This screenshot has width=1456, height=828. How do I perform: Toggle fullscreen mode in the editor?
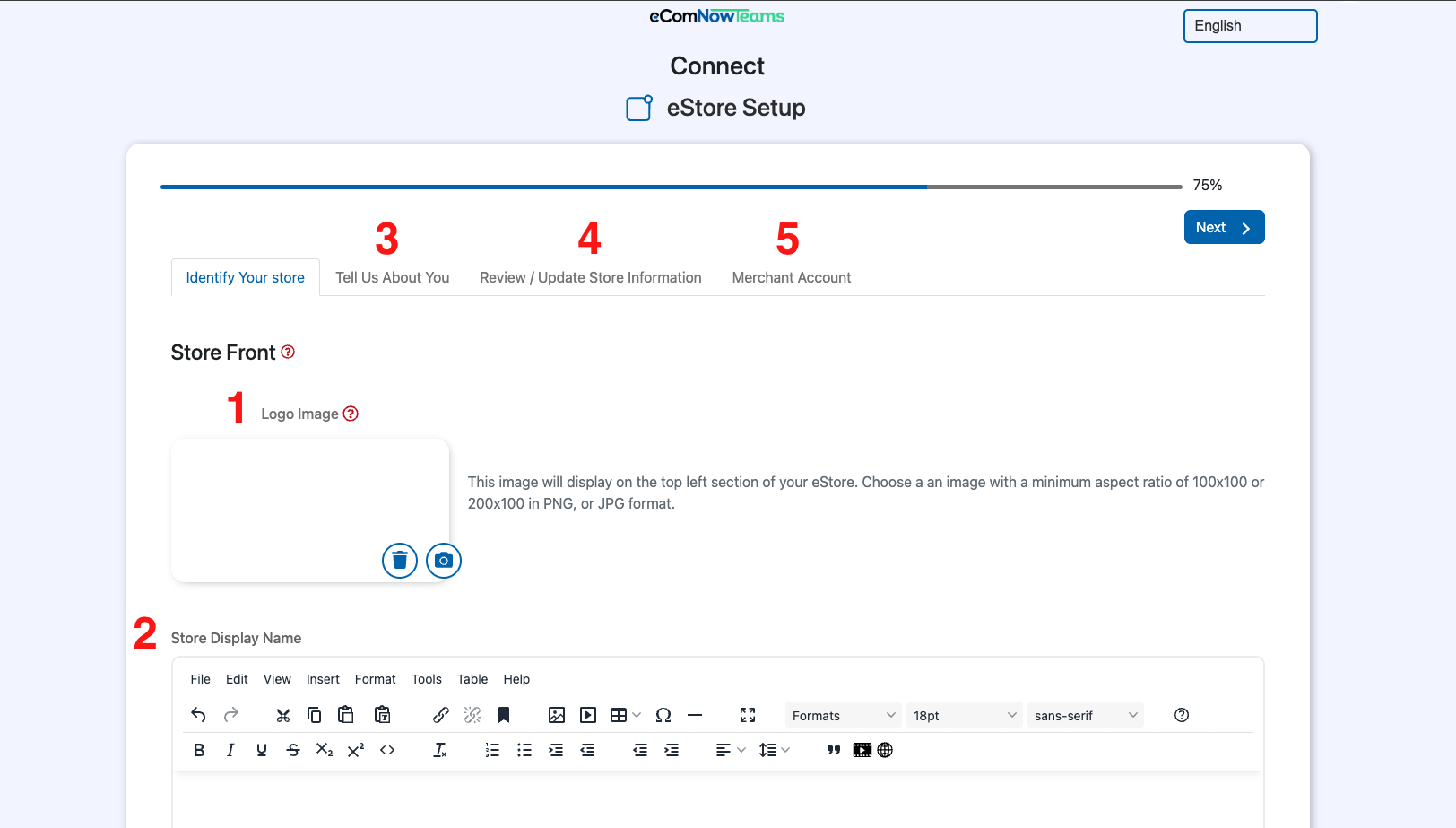tap(748, 715)
